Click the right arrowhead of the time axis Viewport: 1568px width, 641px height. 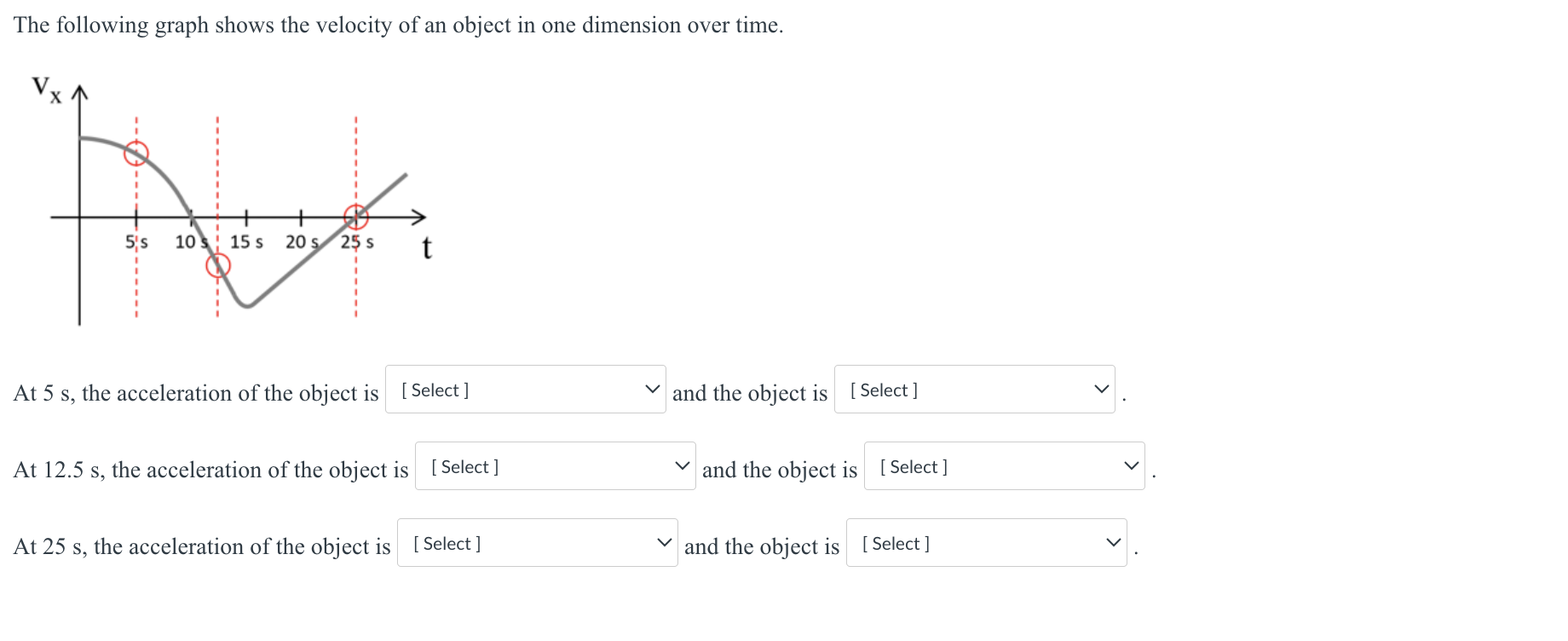pyautogui.click(x=418, y=217)
